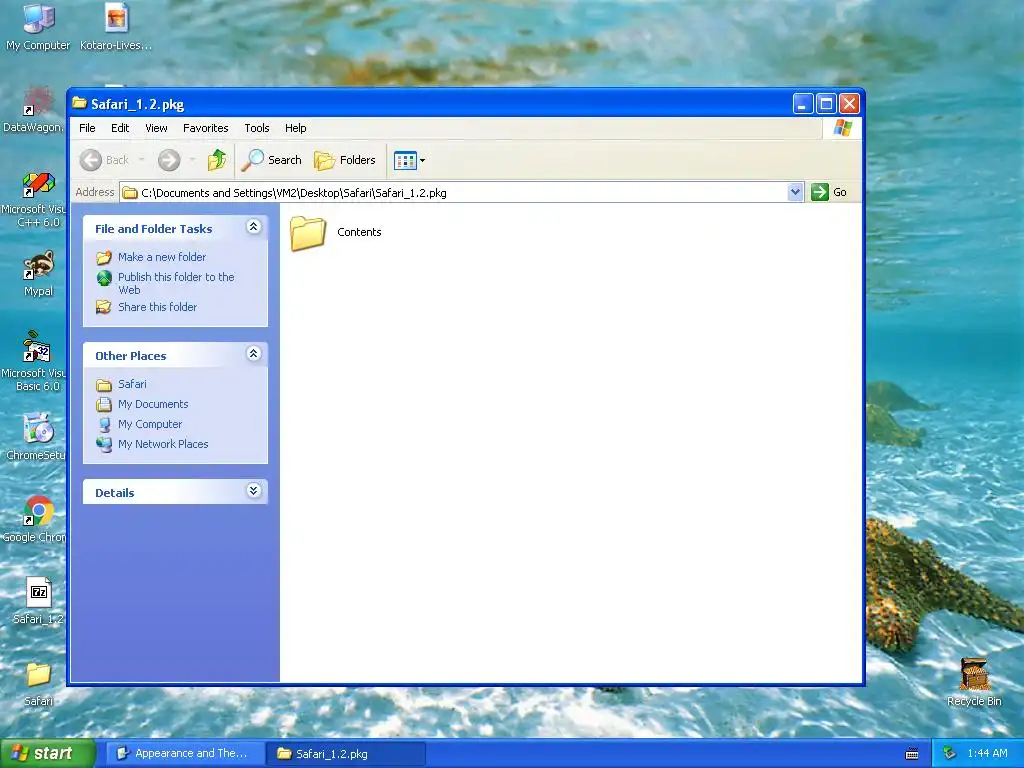Open the Tools menu
The height and width of the screenshot is (768, 1024).
[x=257, y=128]
